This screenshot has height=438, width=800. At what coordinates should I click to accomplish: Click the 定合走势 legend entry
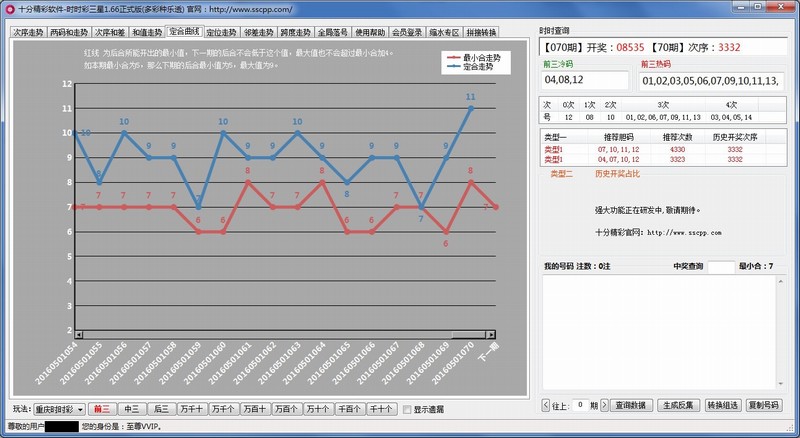(470, 66)
